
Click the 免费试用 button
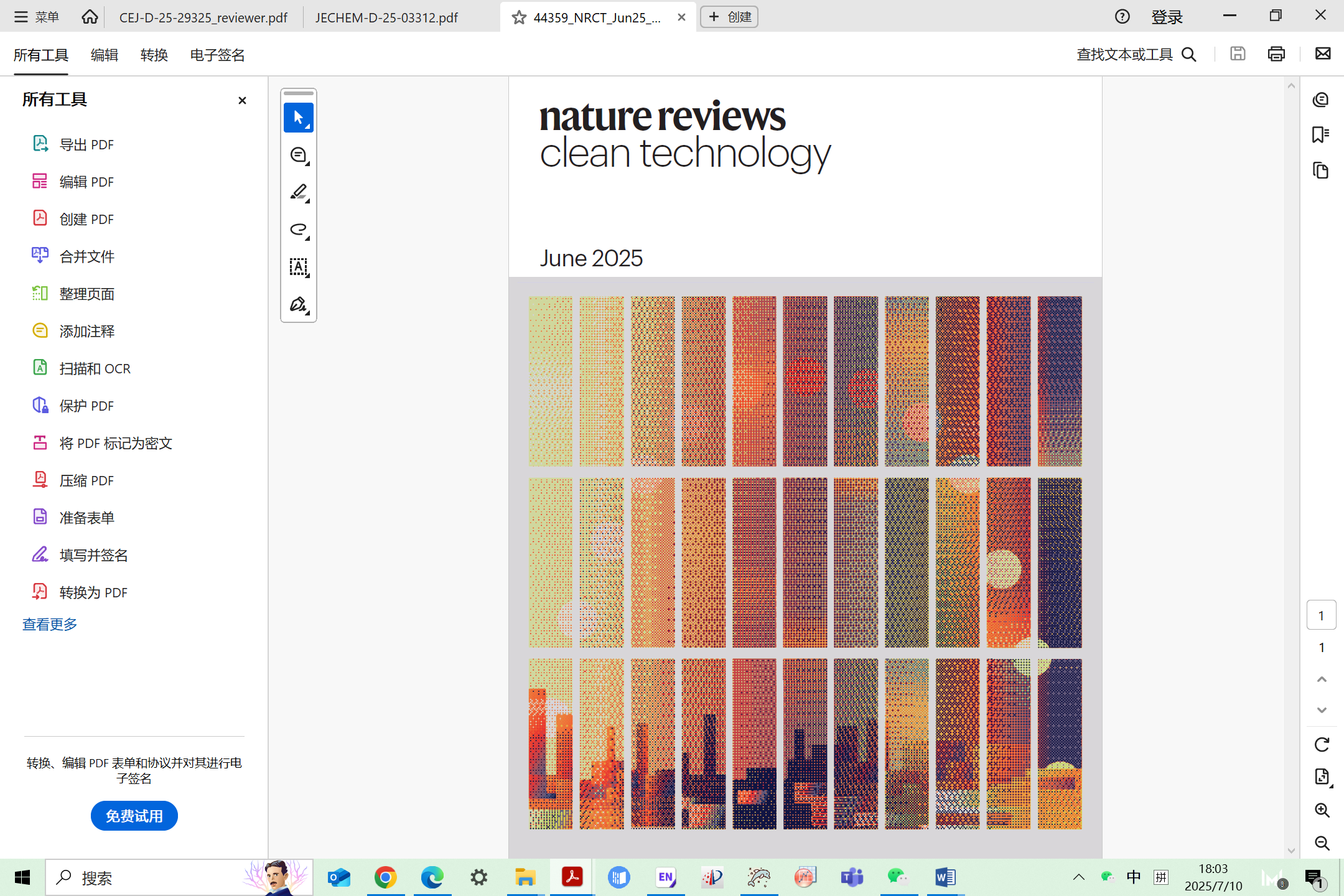(x=134, y=816)
